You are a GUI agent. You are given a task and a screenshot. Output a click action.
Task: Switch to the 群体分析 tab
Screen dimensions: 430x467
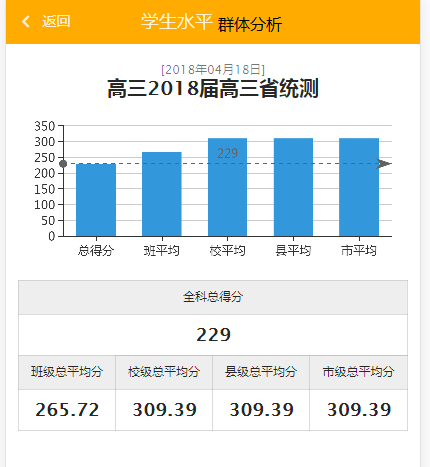[250, 25]
